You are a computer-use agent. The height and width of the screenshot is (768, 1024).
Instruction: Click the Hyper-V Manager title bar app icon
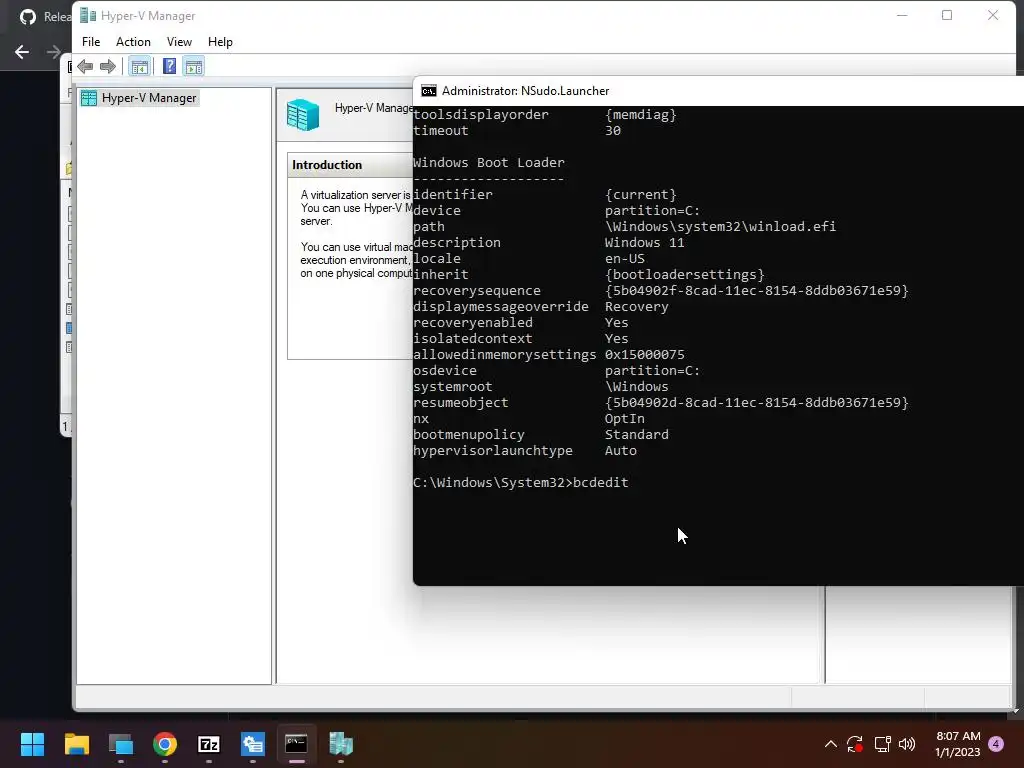[88, 16]
